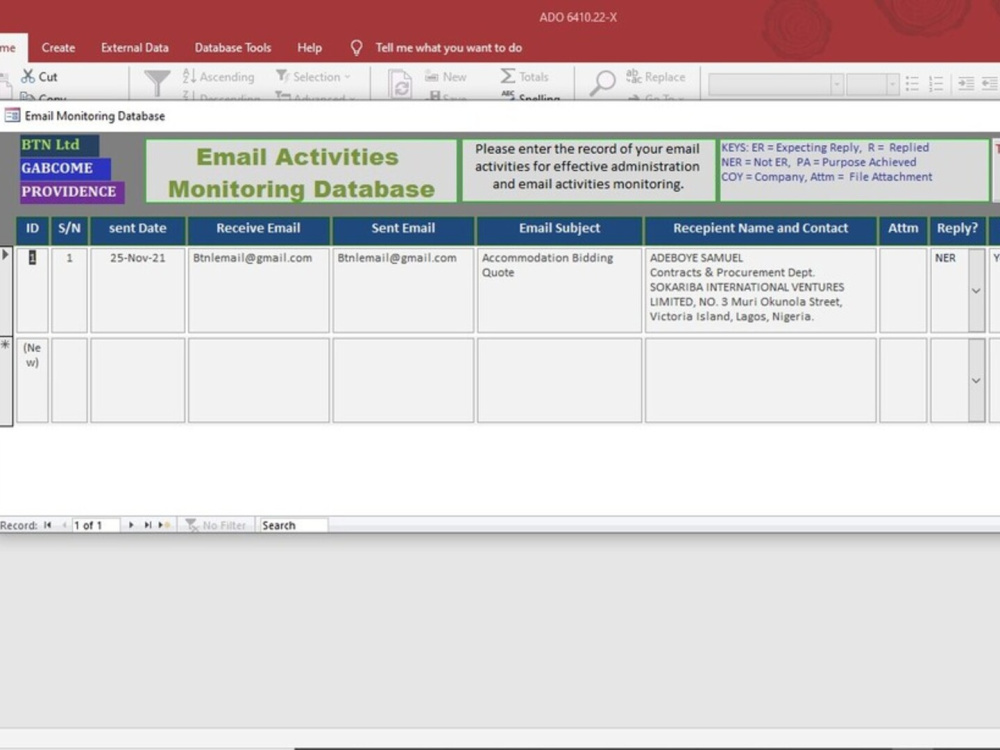Click the KEYS legend text box
The width and height of the screenshot is (1000, 750).
click(854, 170)
